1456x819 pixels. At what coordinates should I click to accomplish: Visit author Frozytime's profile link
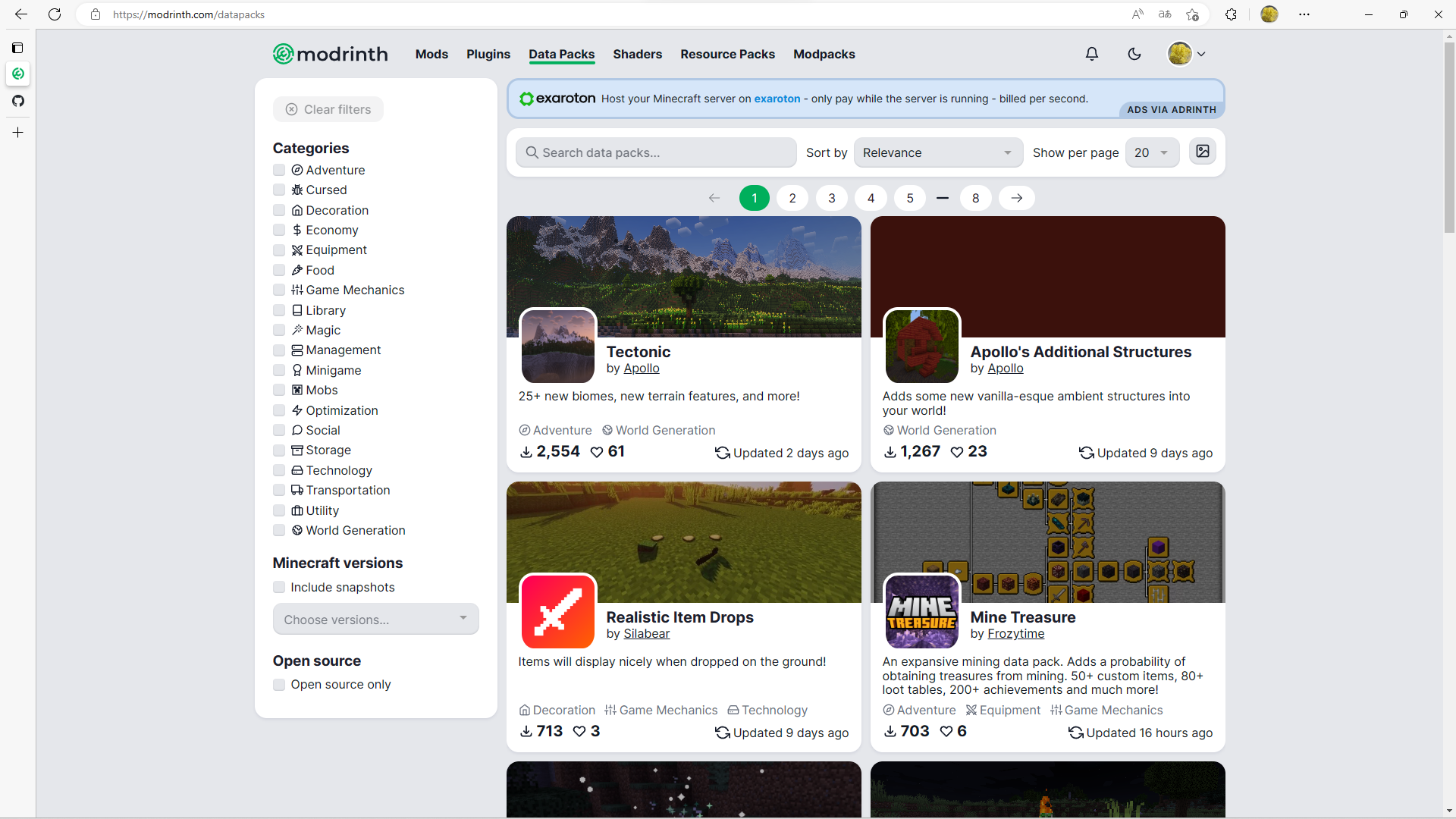[x=1016, y=634]
